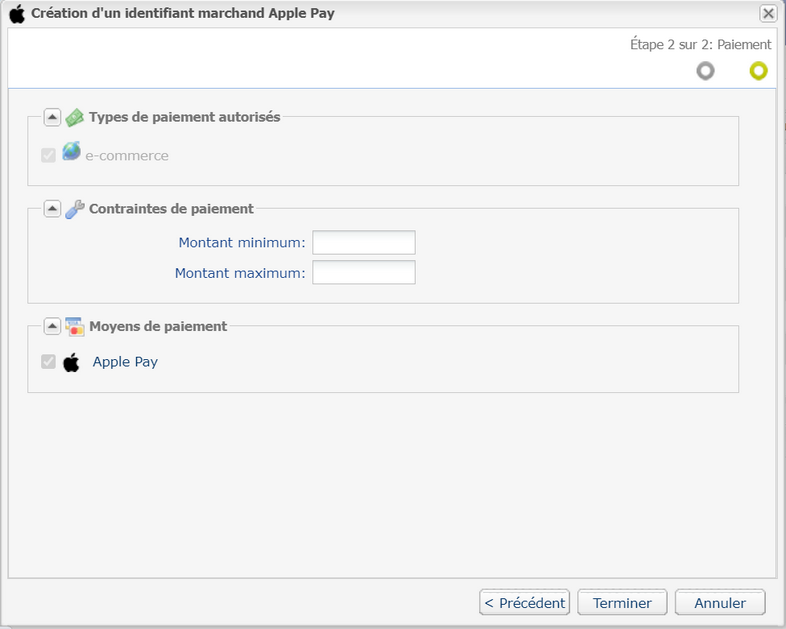
Task: Collapse the Moyens de paiement section
Action: point(52,326)
